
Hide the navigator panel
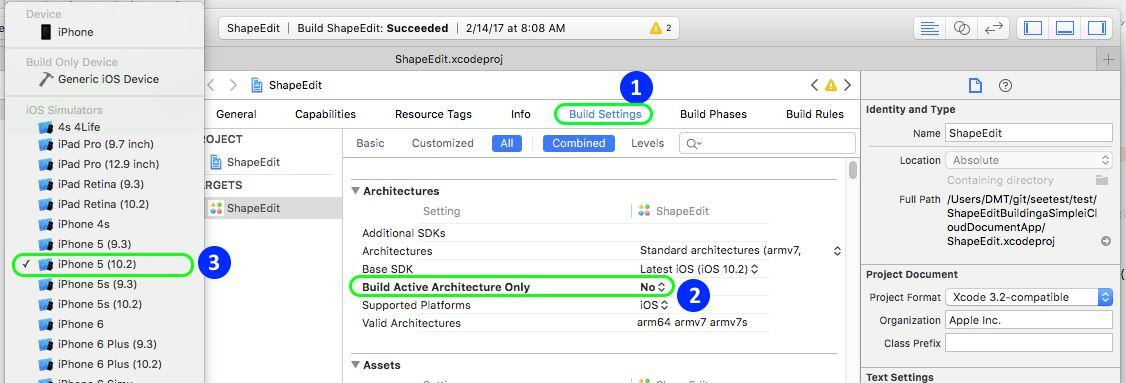point(1033,28)
